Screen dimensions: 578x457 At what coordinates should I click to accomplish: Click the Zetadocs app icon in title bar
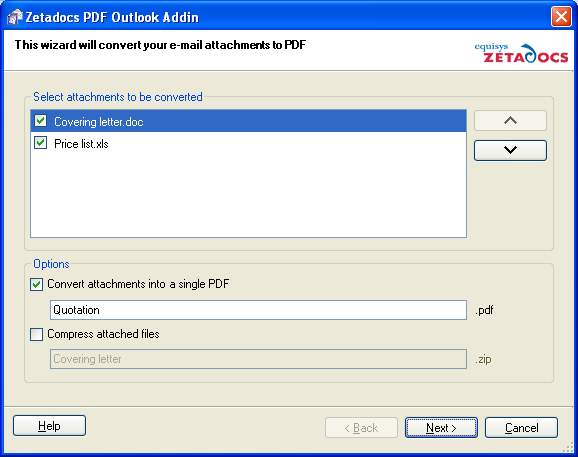tap(15, 17)
